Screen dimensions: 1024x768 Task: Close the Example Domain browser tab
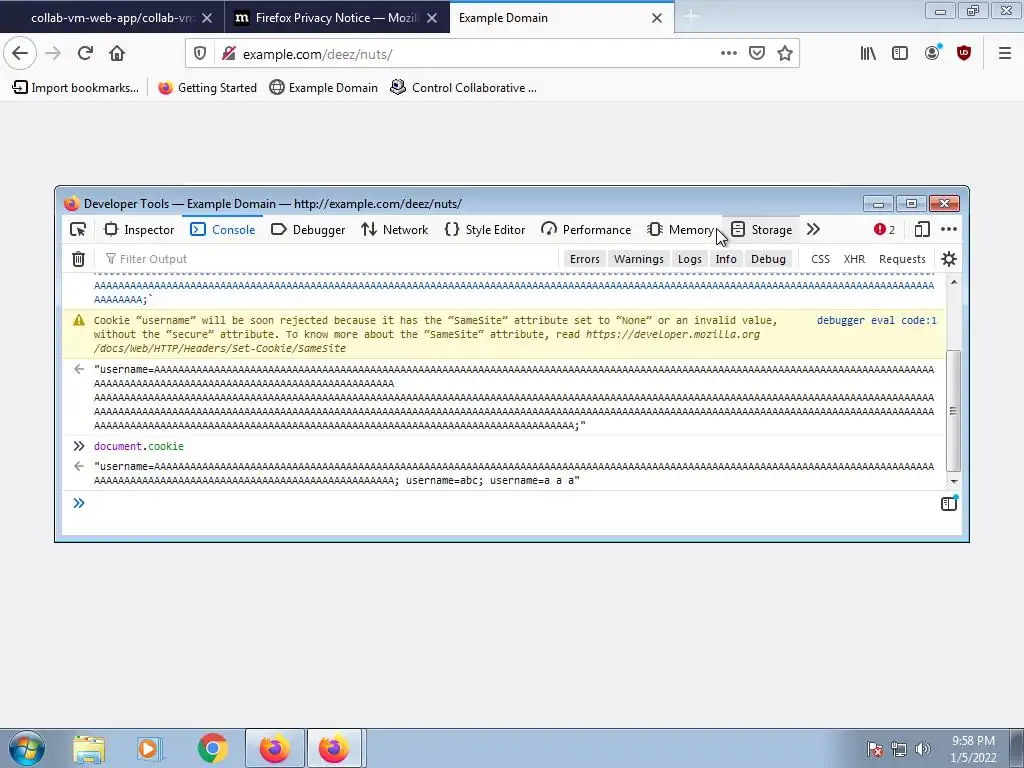tap(657, 18)
